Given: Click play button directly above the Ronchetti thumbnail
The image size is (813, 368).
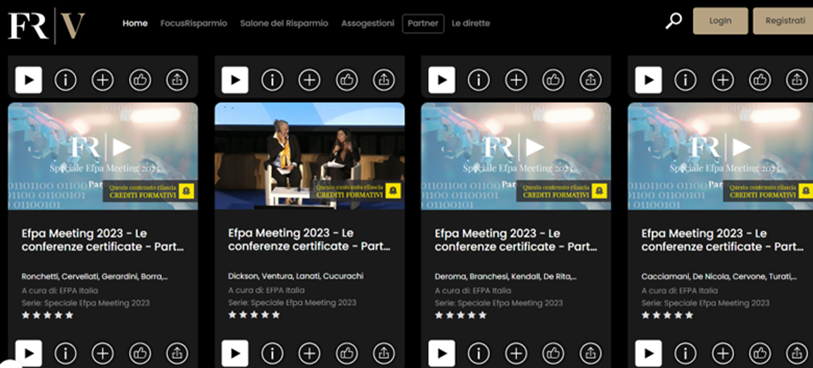Looking at the screenshot, I should coord(29,80).
